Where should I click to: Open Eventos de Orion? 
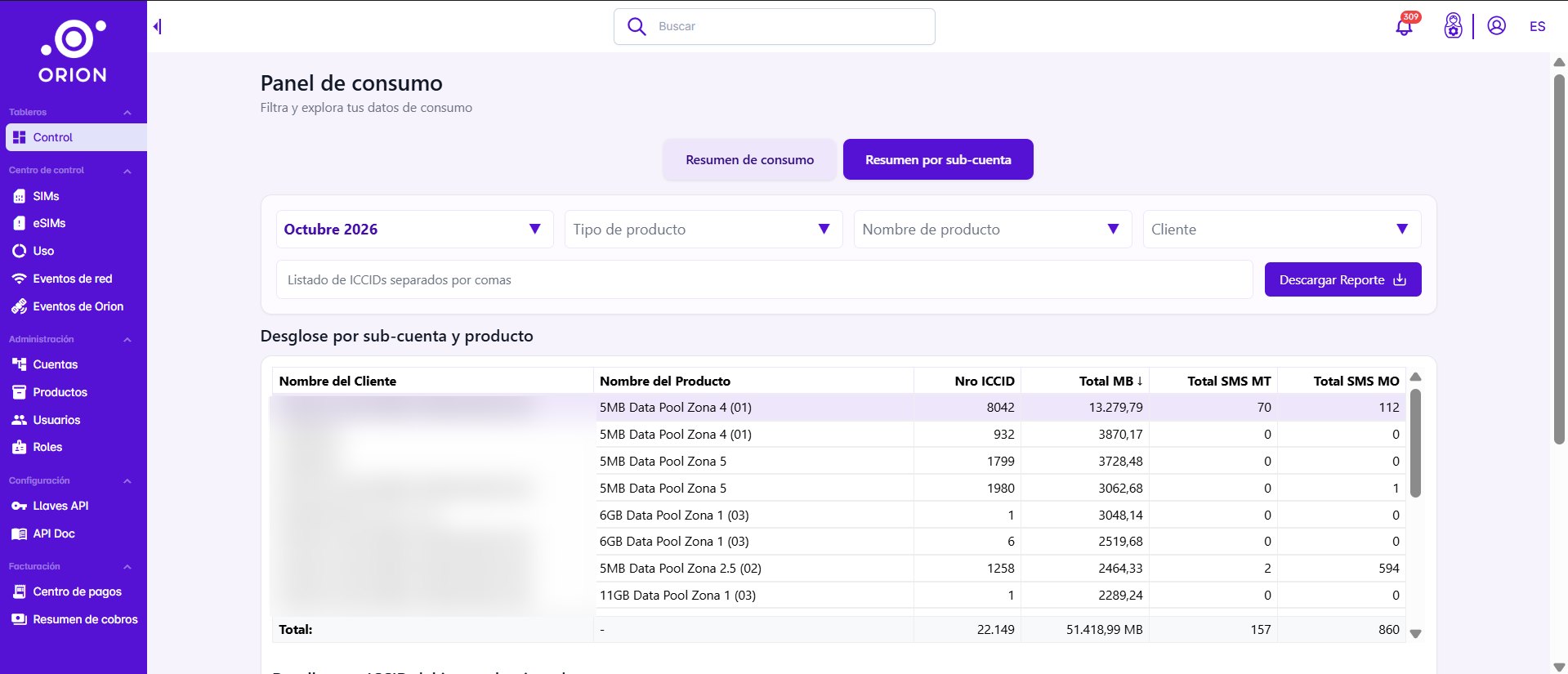point(78,306)
